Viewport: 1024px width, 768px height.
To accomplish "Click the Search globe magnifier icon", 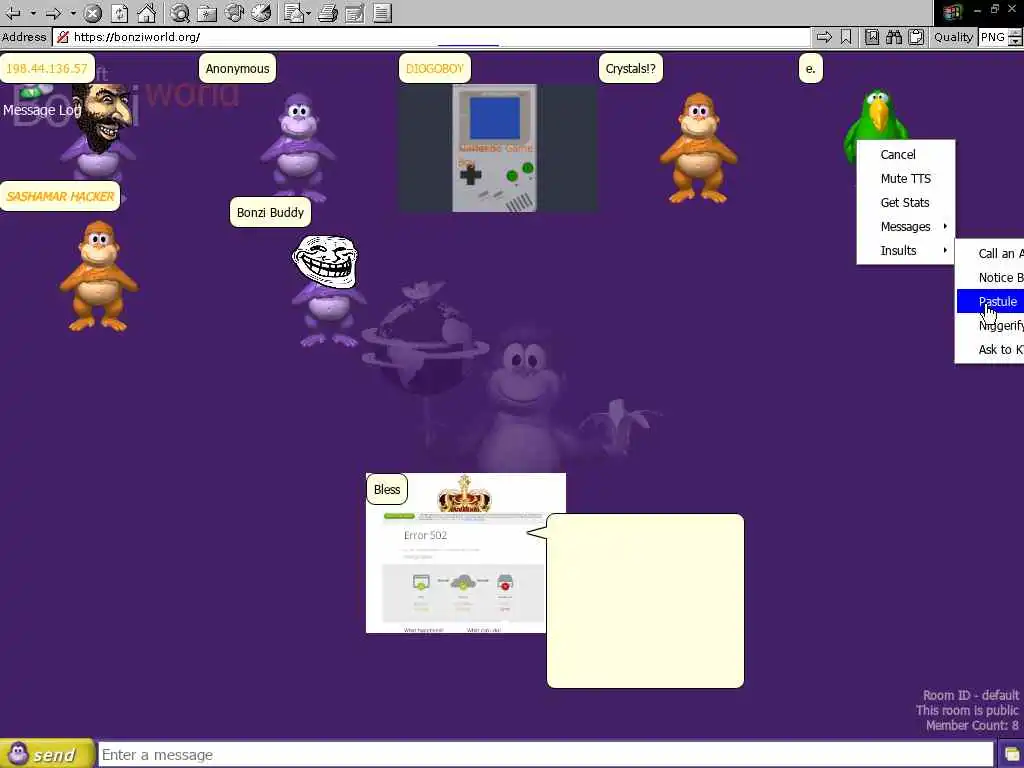I will click(x=180, y=12).
